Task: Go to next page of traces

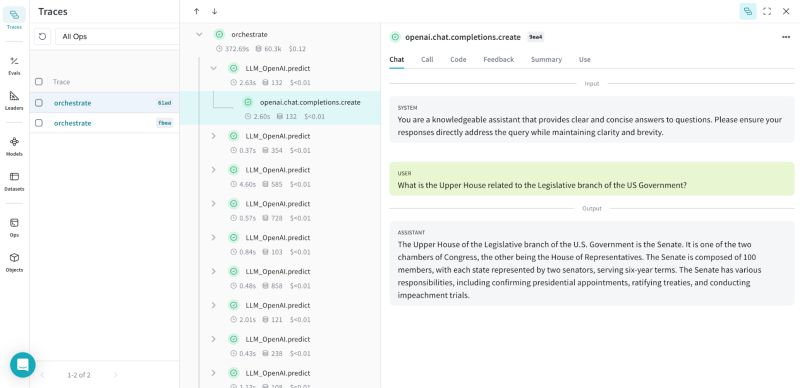Action: tap(115, 375)
